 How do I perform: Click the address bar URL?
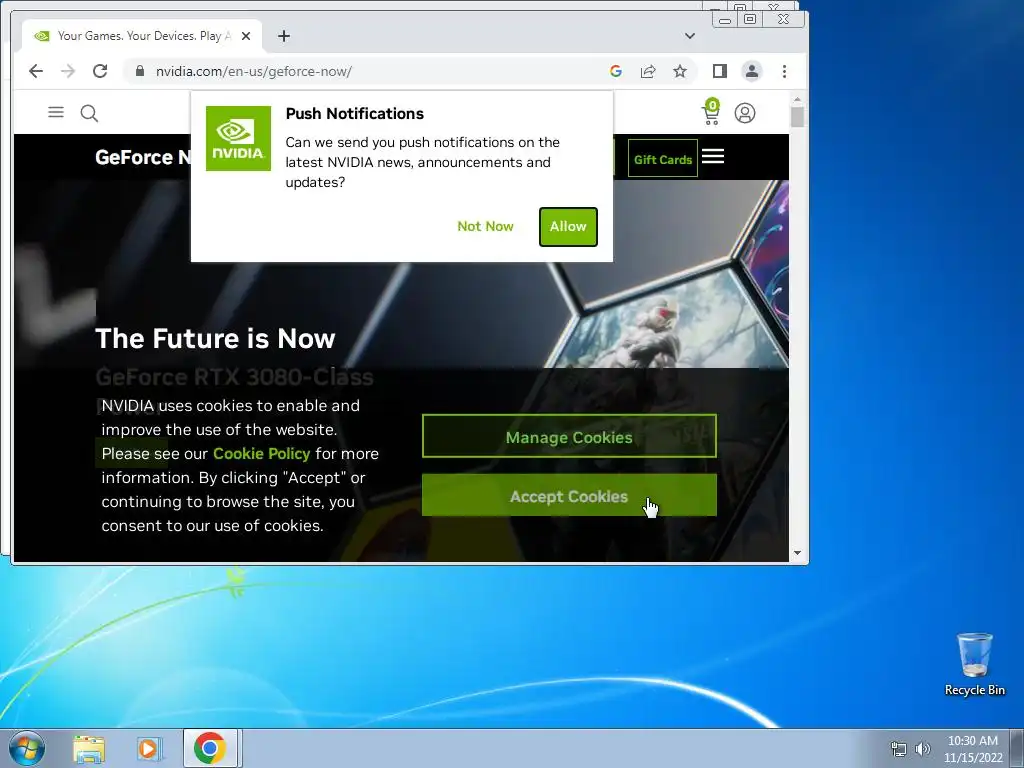pos(253,71)
